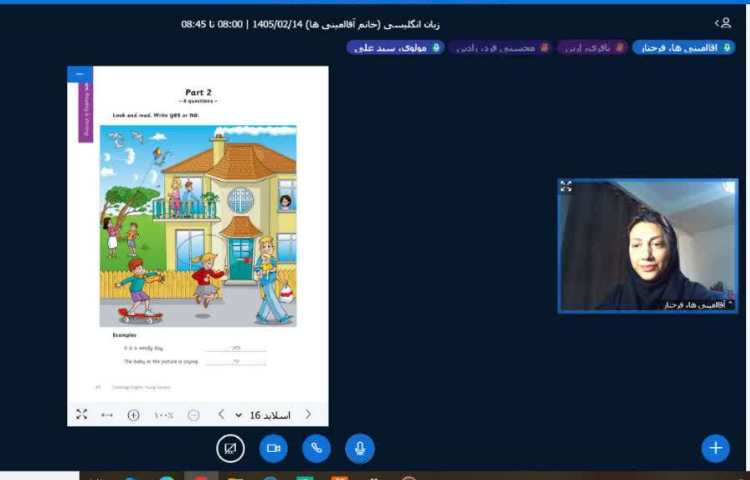Screen dimensions: 750x480
Task: Mute the microphone button
Action: [360, 448]
